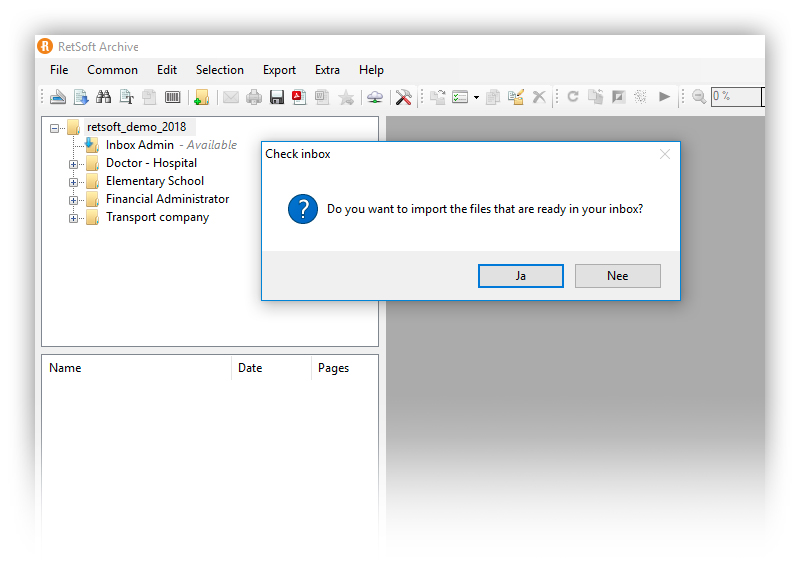Viewport: 800px width, 575px height.
Task: Select the Financial Administrator folder
Action: point(167,199)
